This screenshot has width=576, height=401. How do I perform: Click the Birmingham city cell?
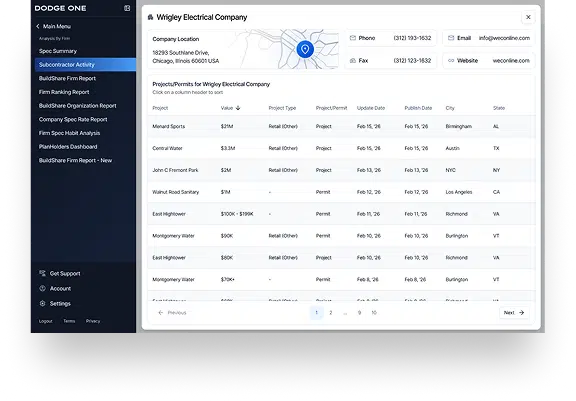coord(458,126)
